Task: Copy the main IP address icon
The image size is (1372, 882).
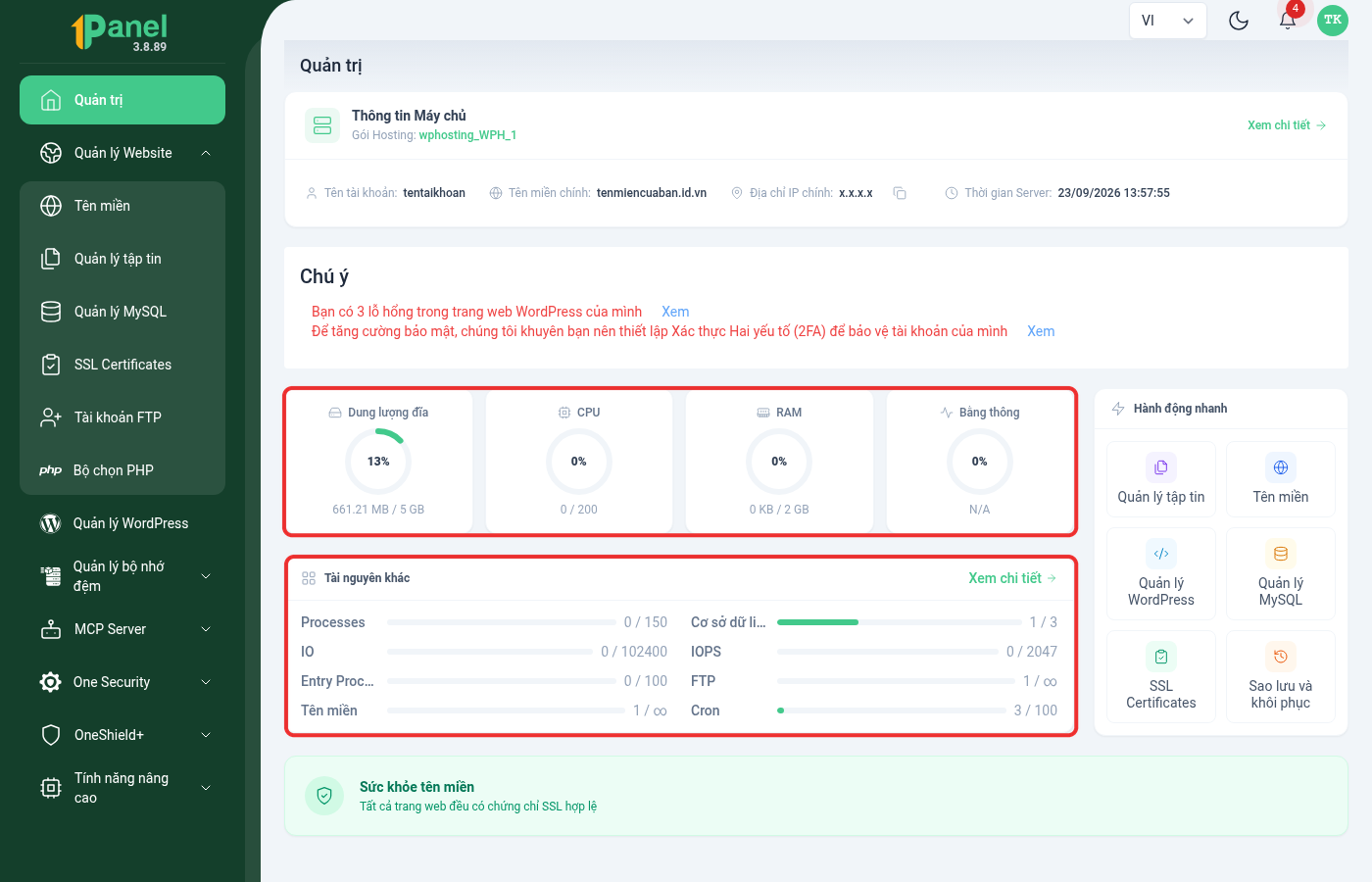Action: tap(900, 193)
